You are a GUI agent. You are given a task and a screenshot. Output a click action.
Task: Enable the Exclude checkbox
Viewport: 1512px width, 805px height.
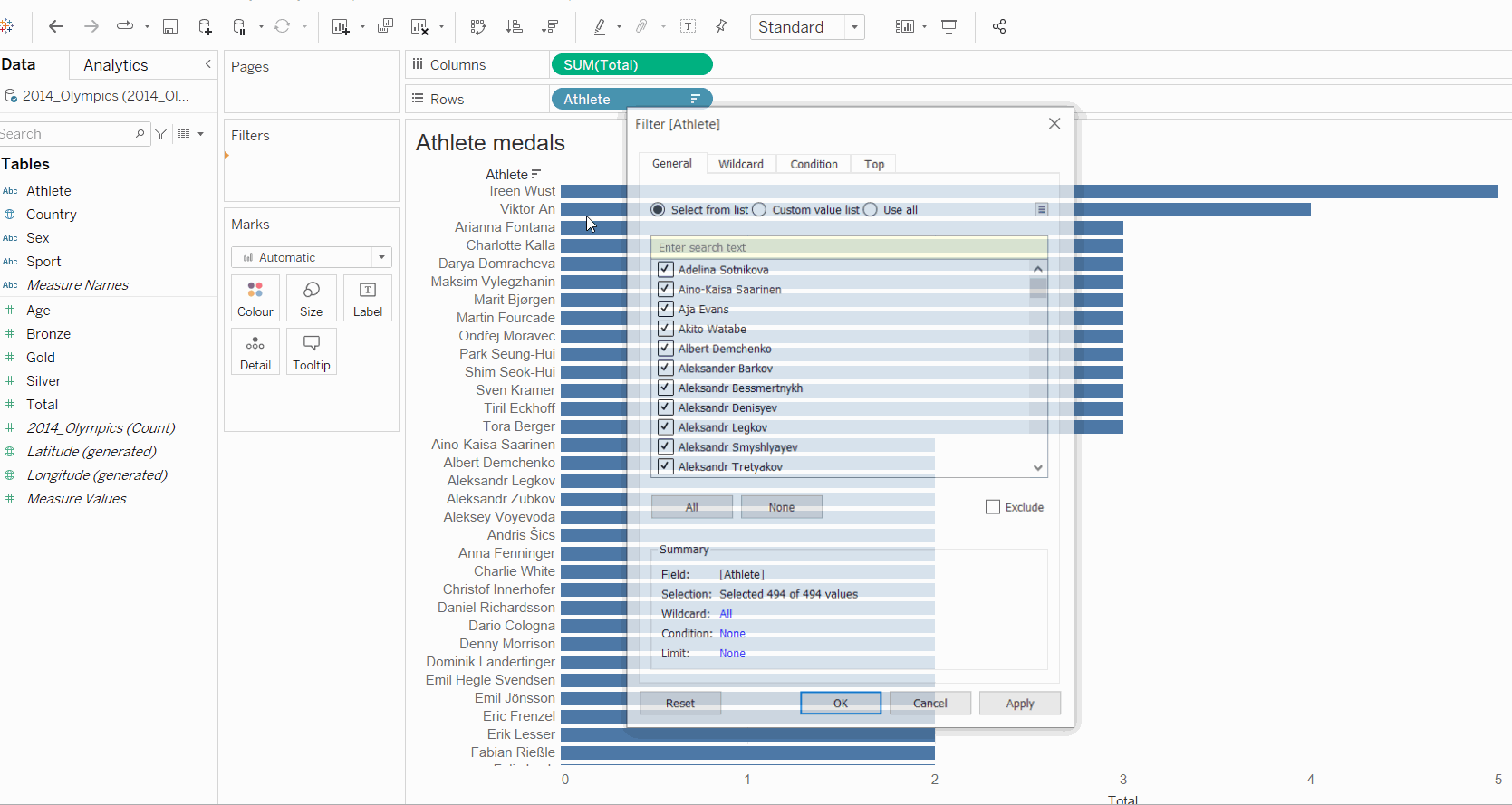tap(993, 507)
